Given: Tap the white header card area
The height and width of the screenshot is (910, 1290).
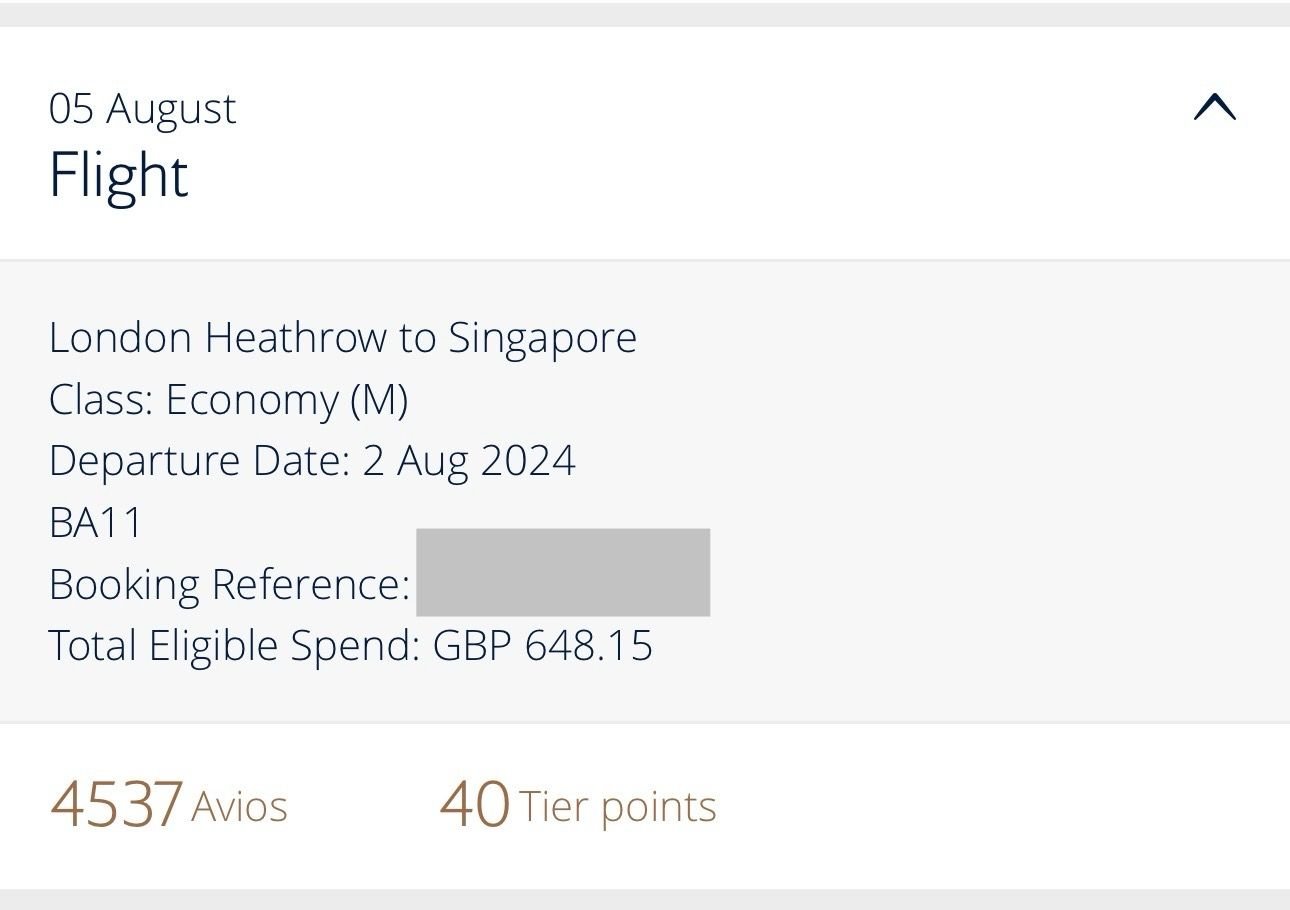Looking at the screenshot, I should 645,142.
